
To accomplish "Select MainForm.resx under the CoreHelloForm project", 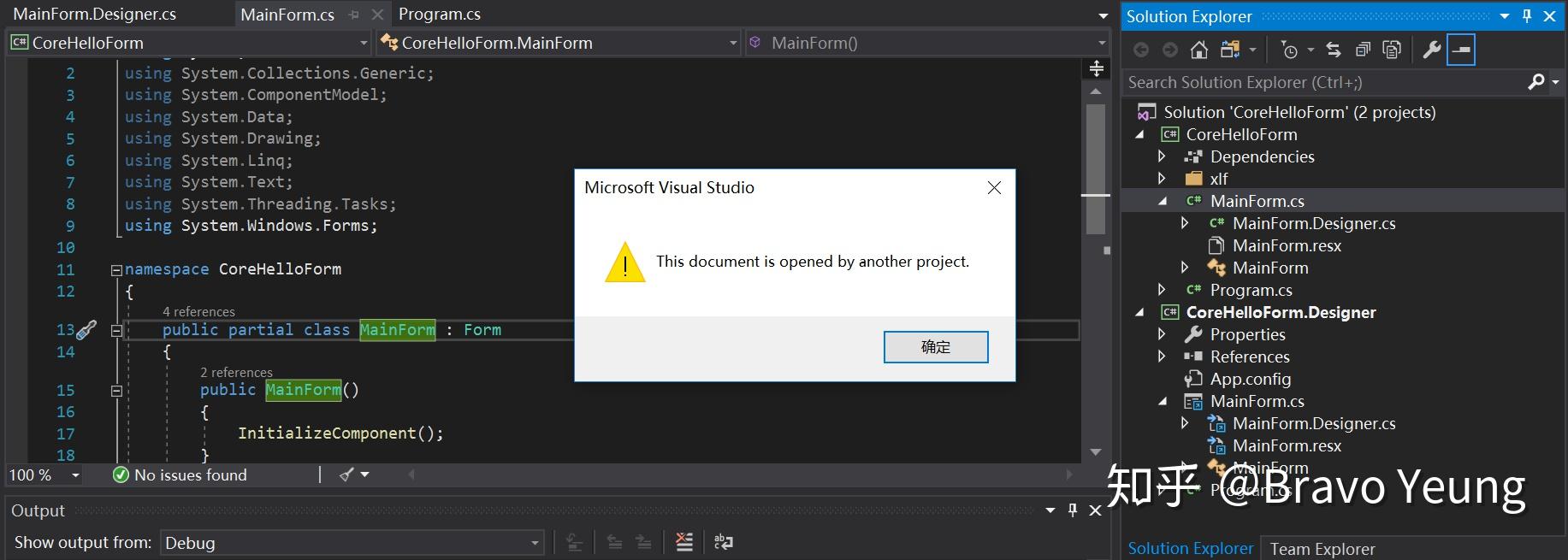I will click(x=1287, y=245).
